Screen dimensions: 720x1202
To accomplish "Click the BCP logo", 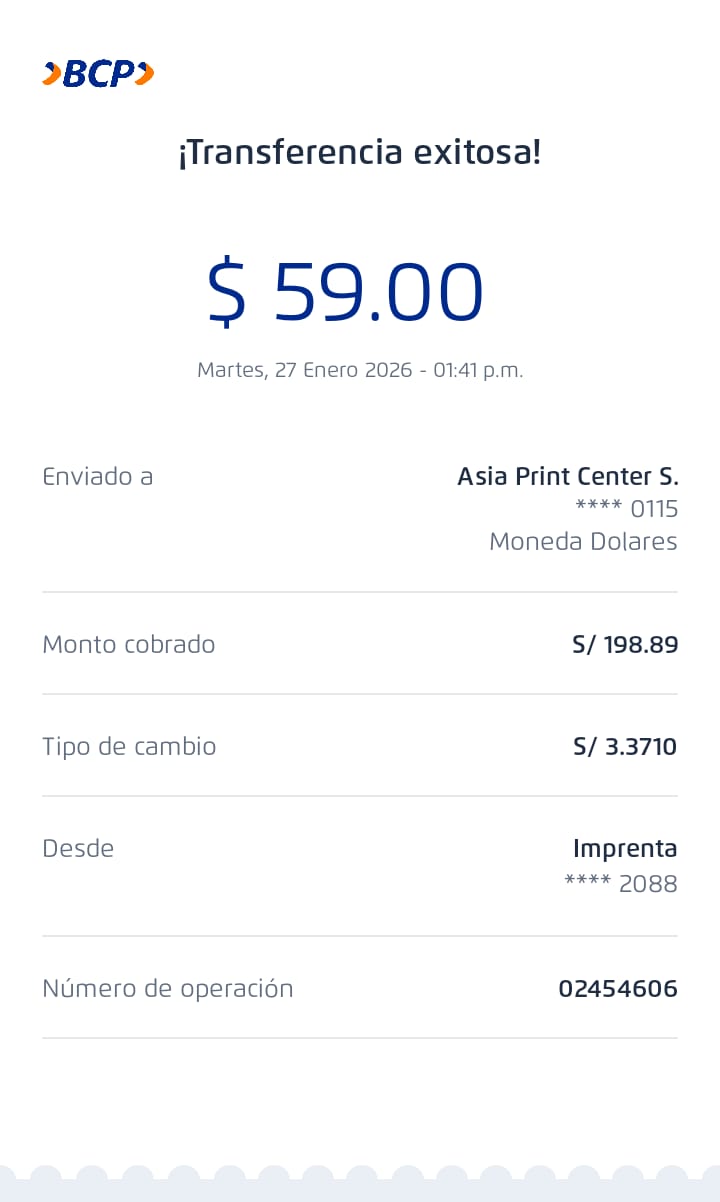I will [x=98, y=74].
